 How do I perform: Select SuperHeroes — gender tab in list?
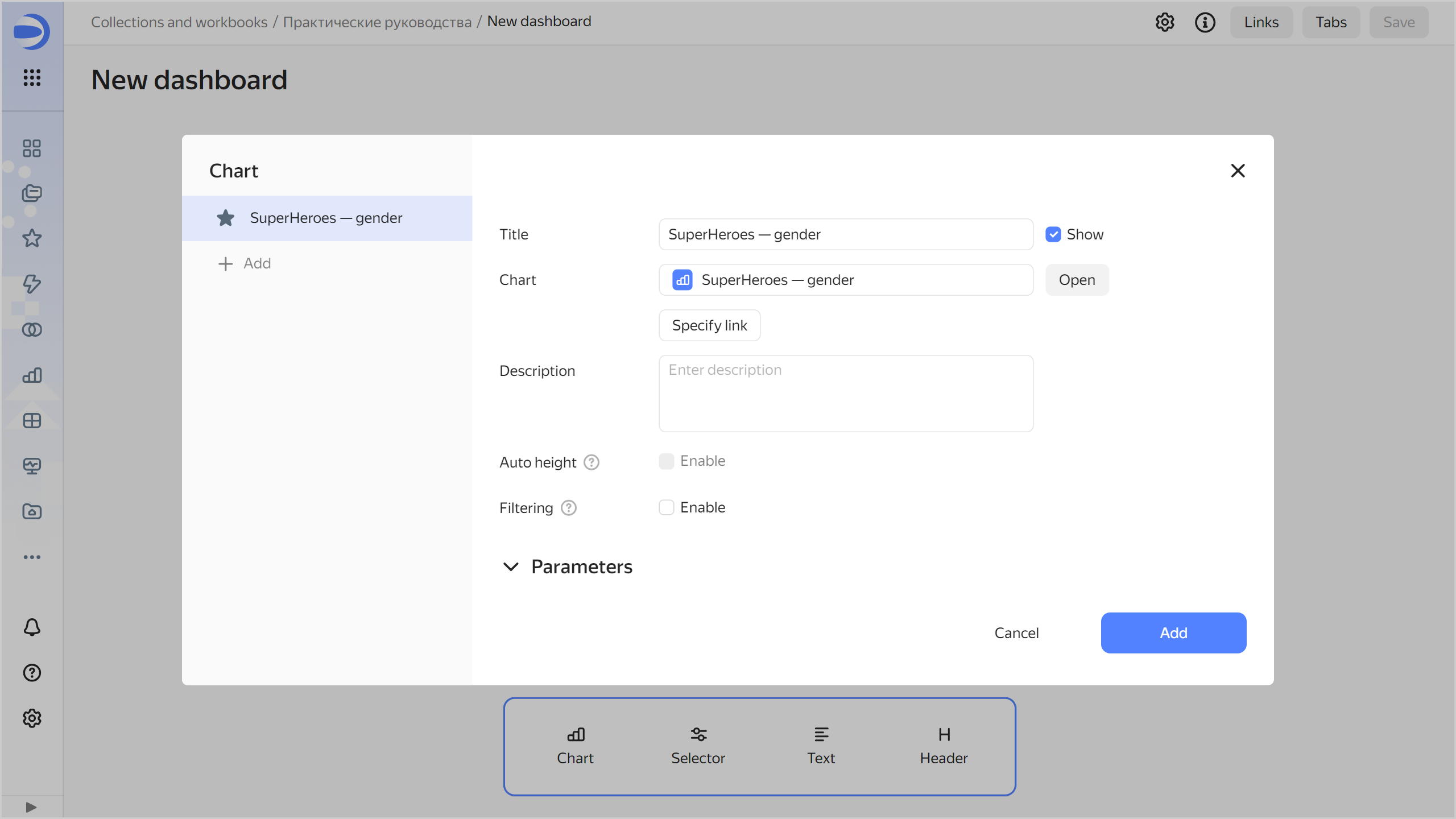(326, 218)
